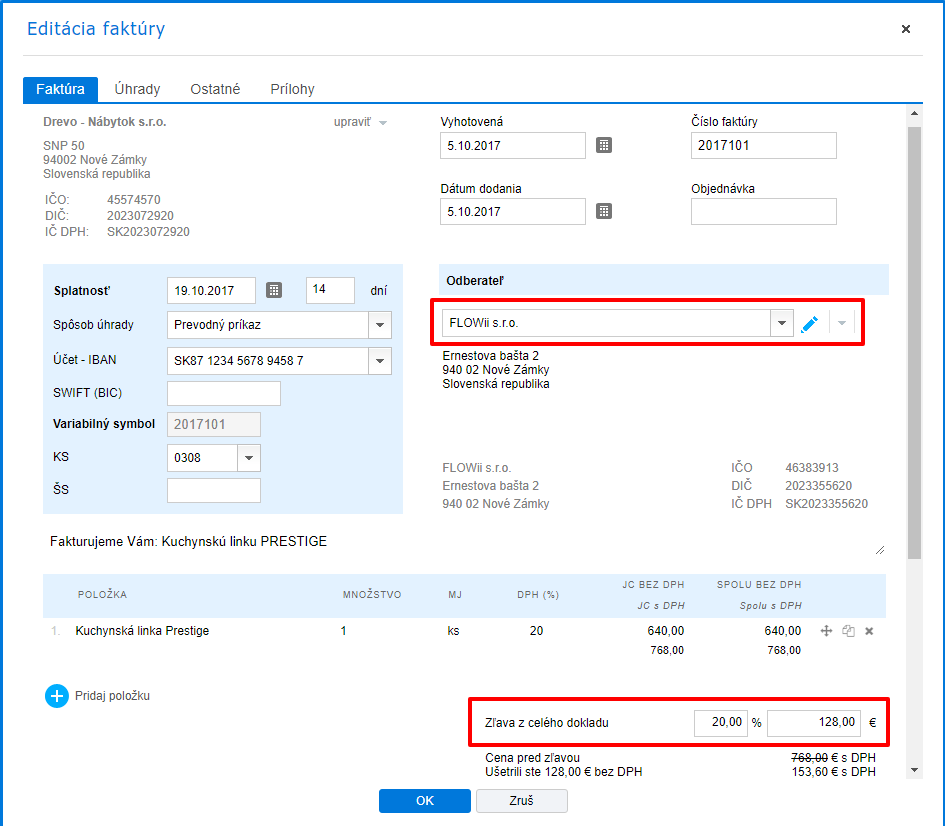The image size is (945, 826).
Task: Open the Spôsob úhrady dropdown
Action: pos(380,325)
